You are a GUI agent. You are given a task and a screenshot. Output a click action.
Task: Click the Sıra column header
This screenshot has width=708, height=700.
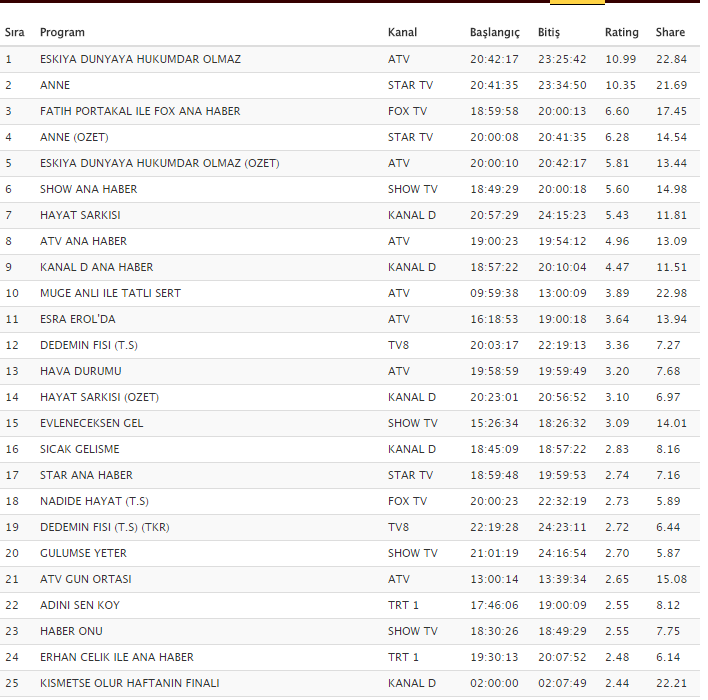14,33
